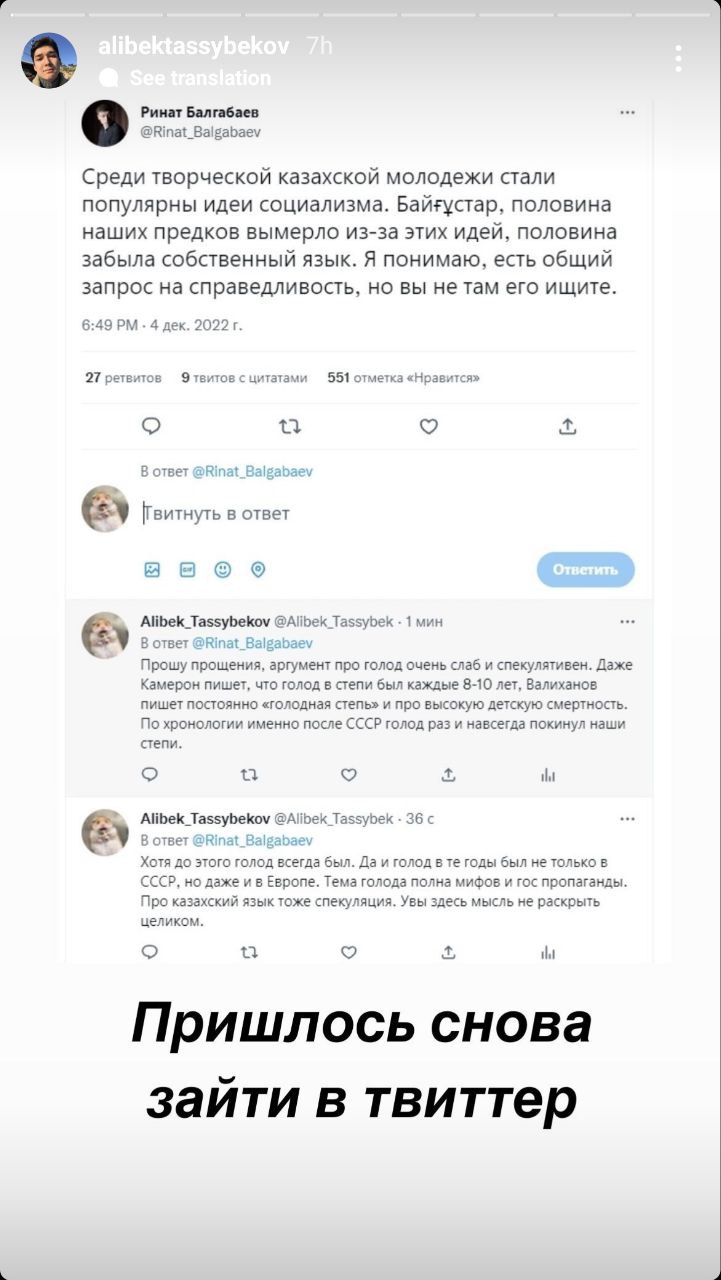Open more options on first reply tweet
Image resolution: width=721 pixels, height=1280 pixels.
(627, 622)
